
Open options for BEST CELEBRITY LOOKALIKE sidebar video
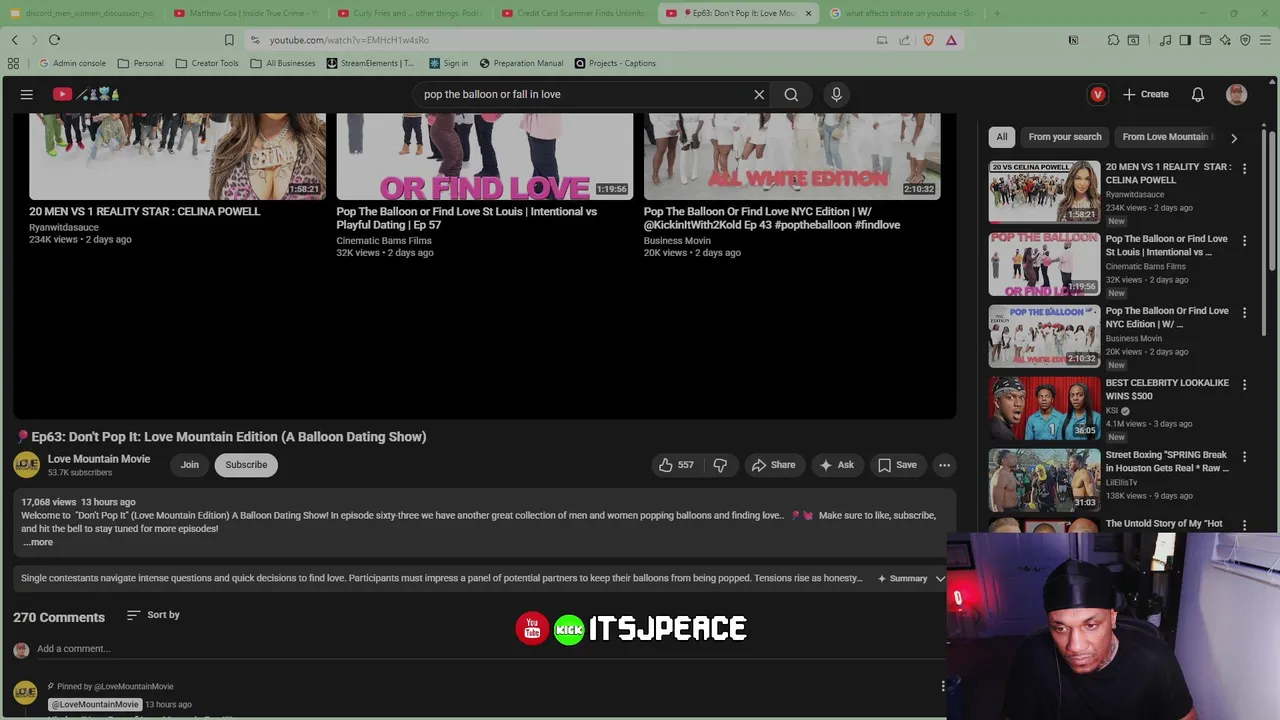(1244, 385)
